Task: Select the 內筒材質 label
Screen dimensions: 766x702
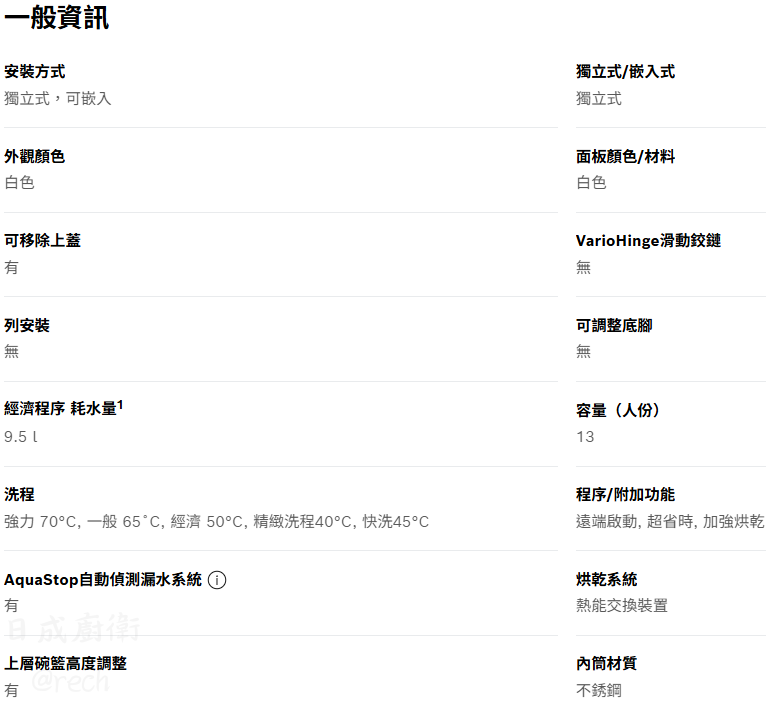Action: point(607,663)
